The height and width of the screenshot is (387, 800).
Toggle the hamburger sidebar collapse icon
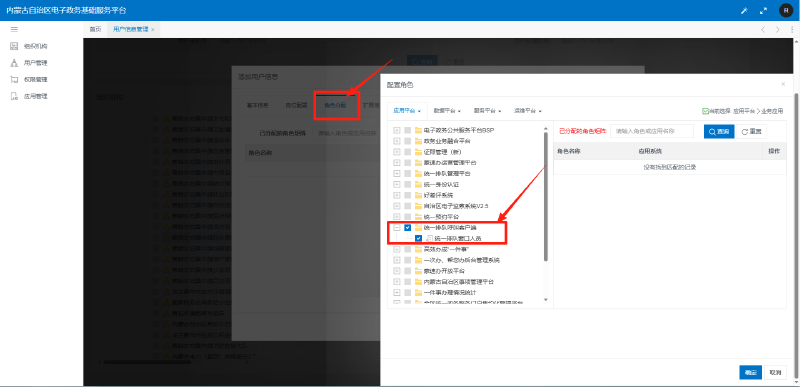tap(14, 30)
